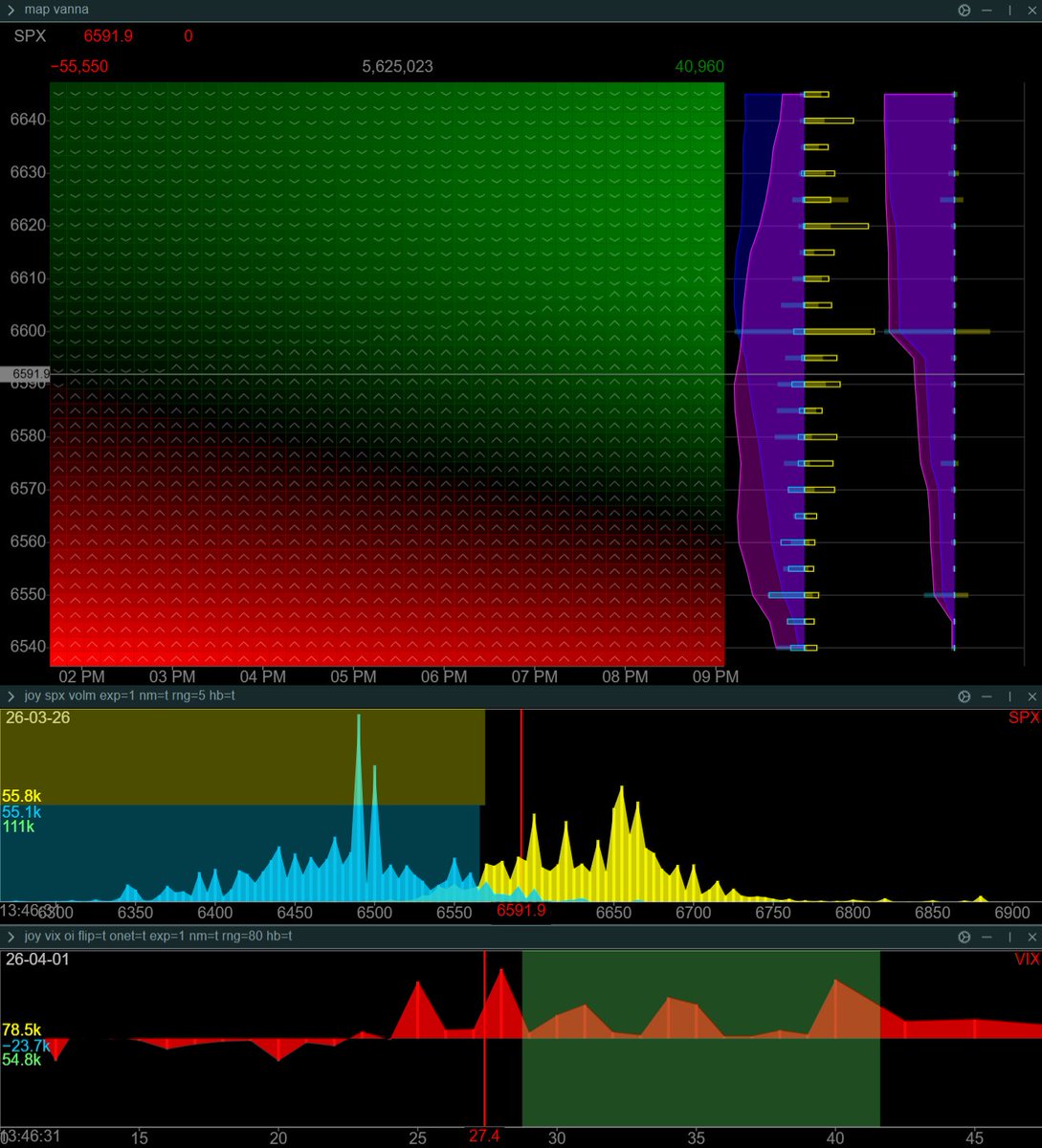Collapse joy vix oi panel using chevron
Image resolution: width=1042 pixels, height=1148 pixels.
coord(11,937)
